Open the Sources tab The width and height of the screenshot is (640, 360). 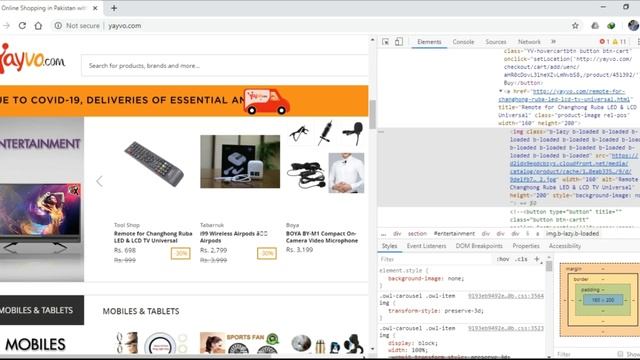coord(496,42)
